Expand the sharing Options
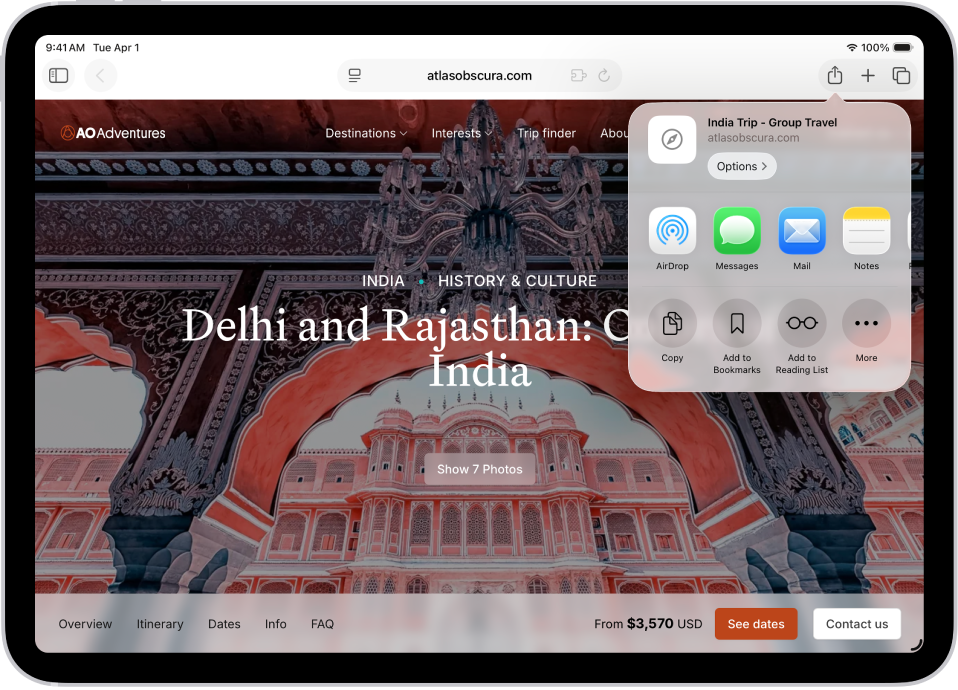958x690 pixels. 741,166
